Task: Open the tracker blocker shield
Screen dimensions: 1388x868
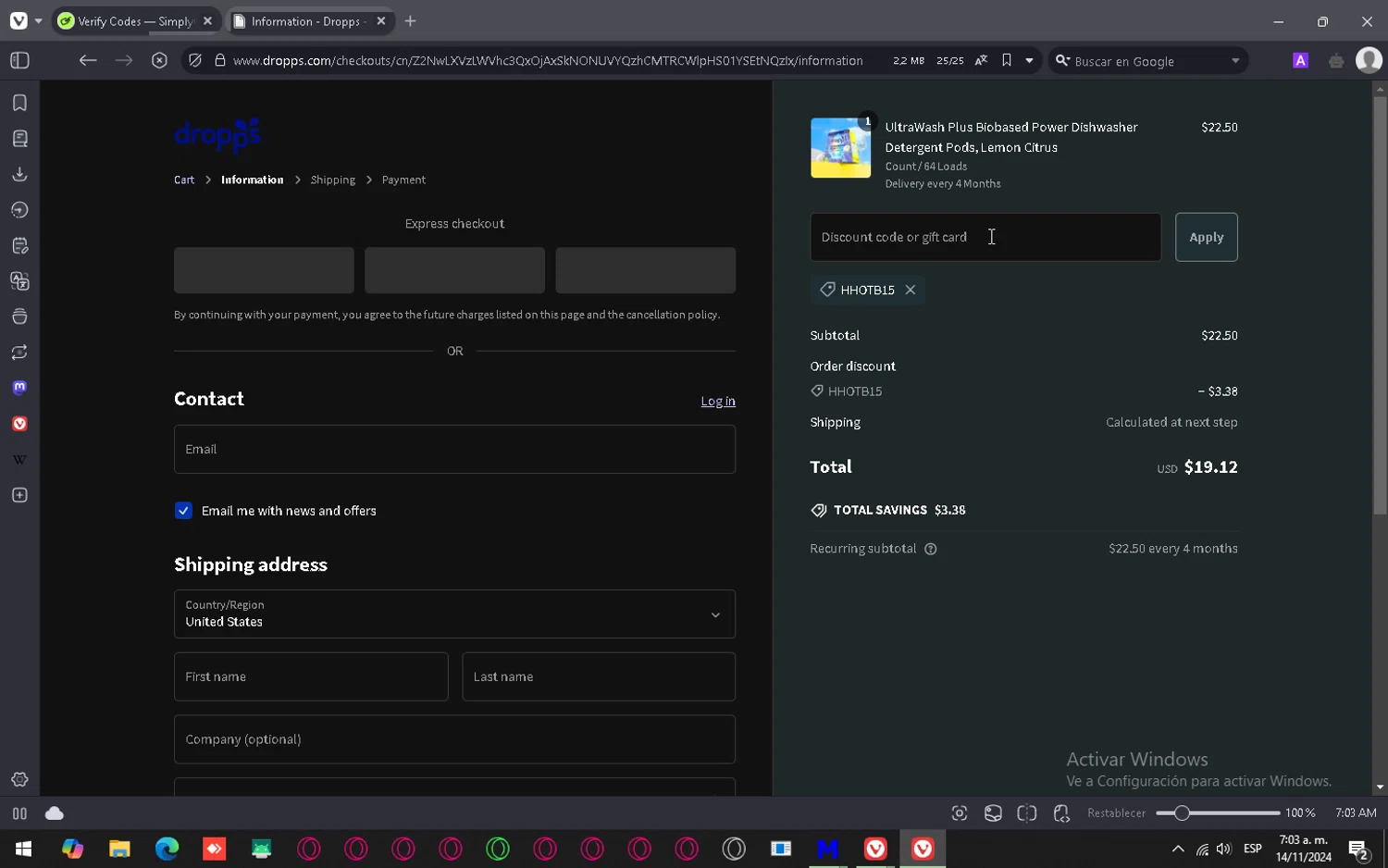Action: 195,60
